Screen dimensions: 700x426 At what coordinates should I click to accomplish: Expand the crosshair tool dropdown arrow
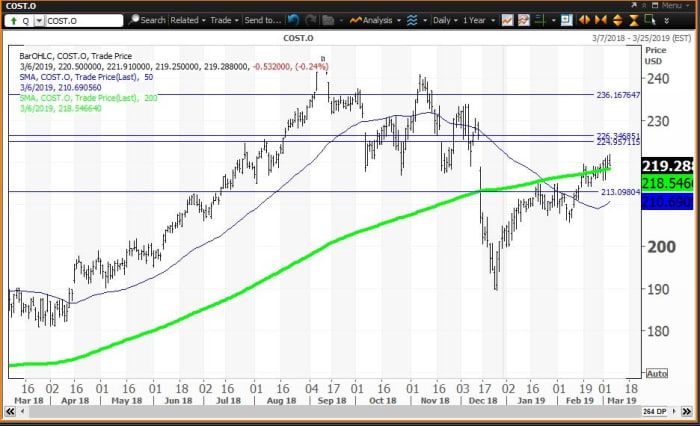point(554,21)
